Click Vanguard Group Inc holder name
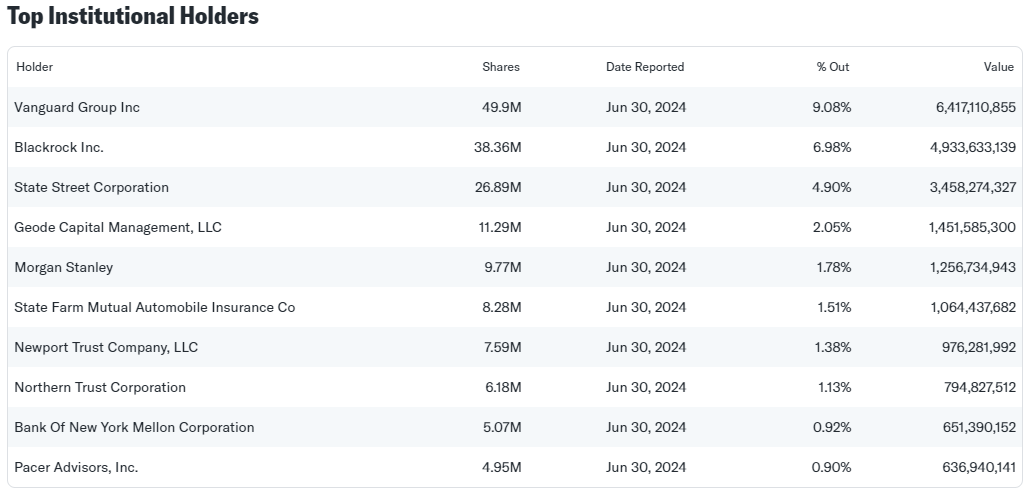 coord(77,107)
